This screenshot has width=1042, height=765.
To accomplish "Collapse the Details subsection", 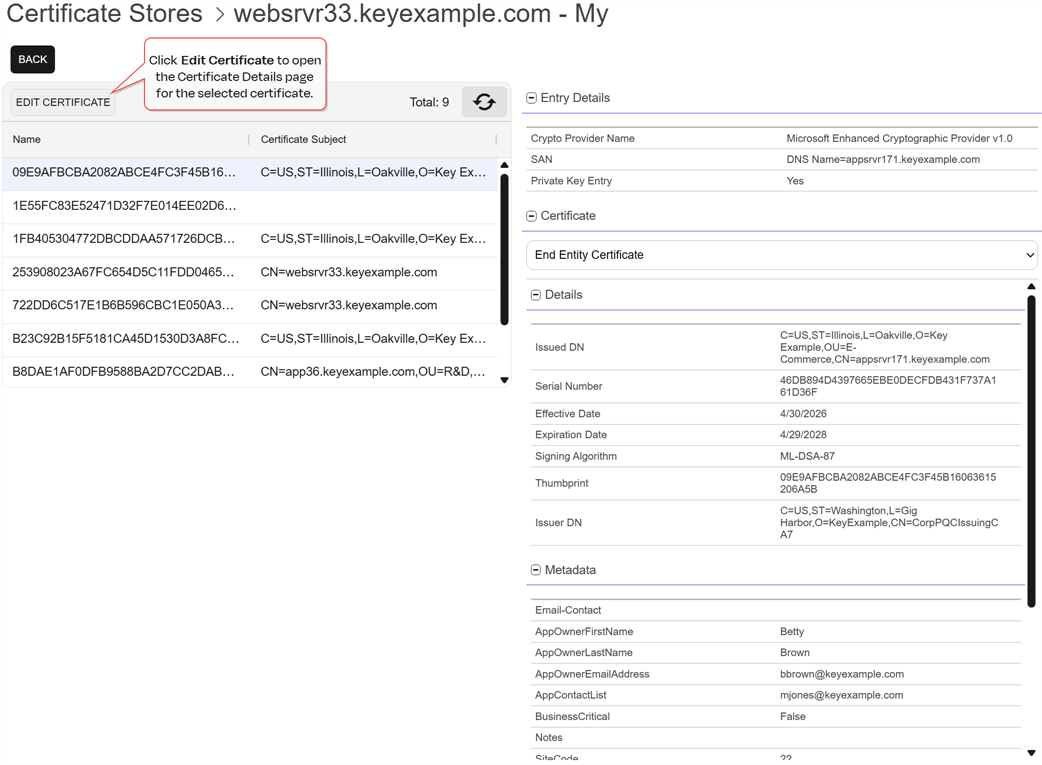I will pyautogui.click(x=536, y=295).
